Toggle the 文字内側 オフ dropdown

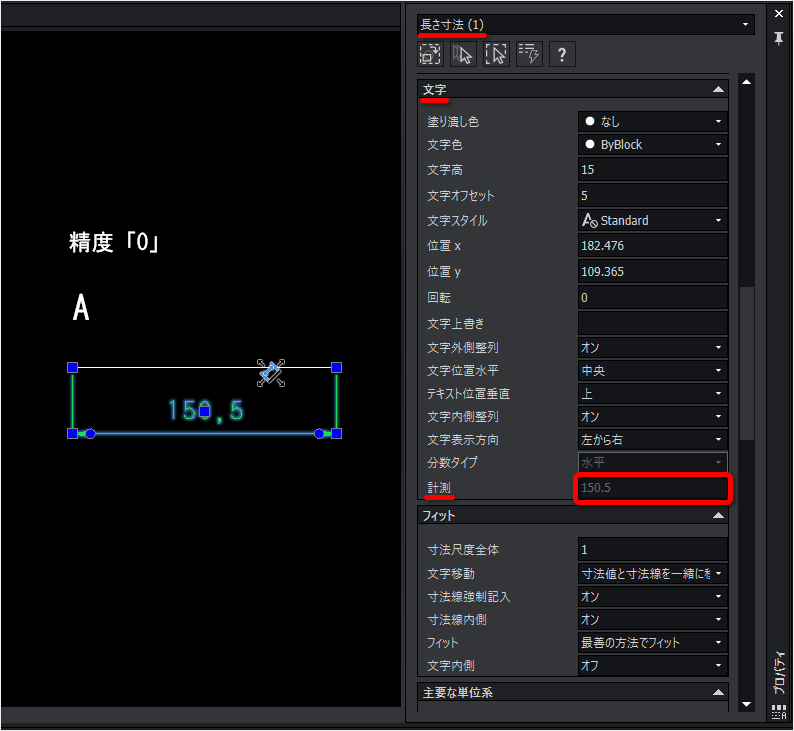coord(653,666)
